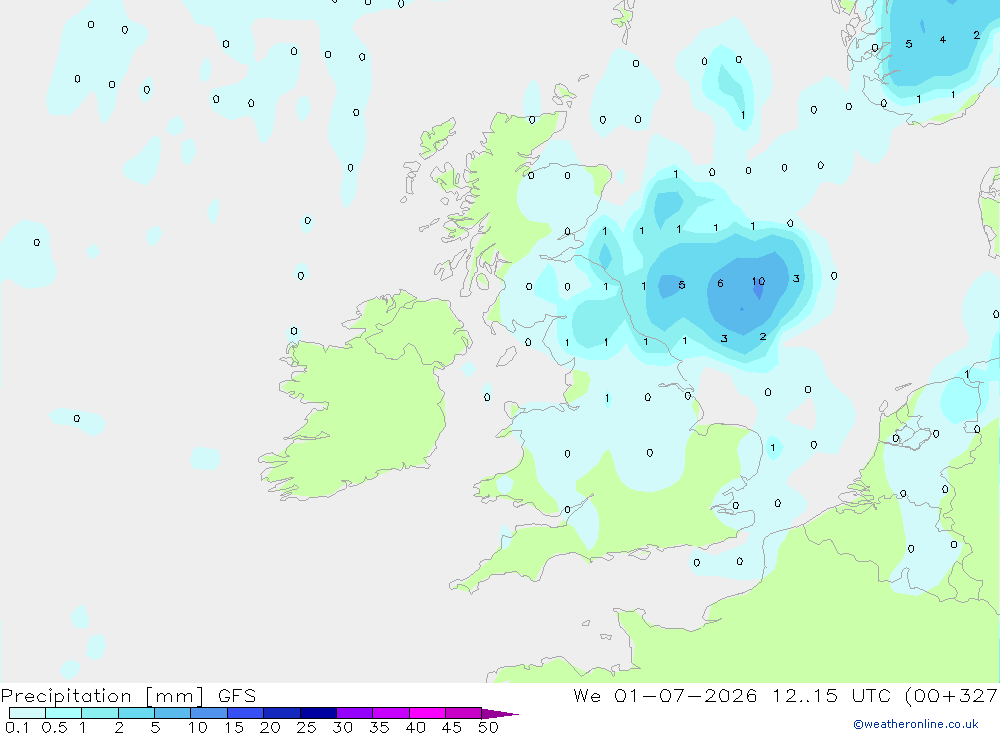
Task: Click the "0.5" legend scale label
Action: coord(54,727)
